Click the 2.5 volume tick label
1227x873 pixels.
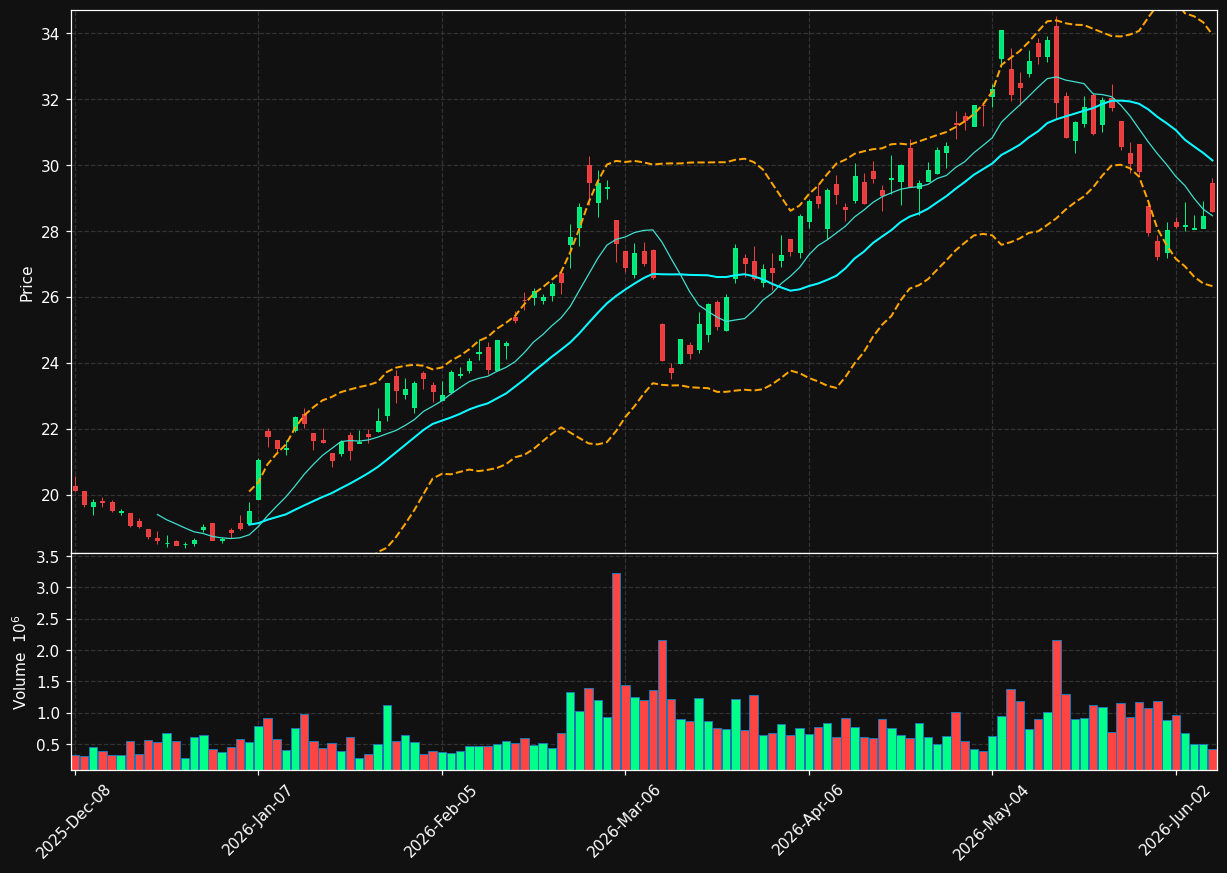click(x=48, y=619)
